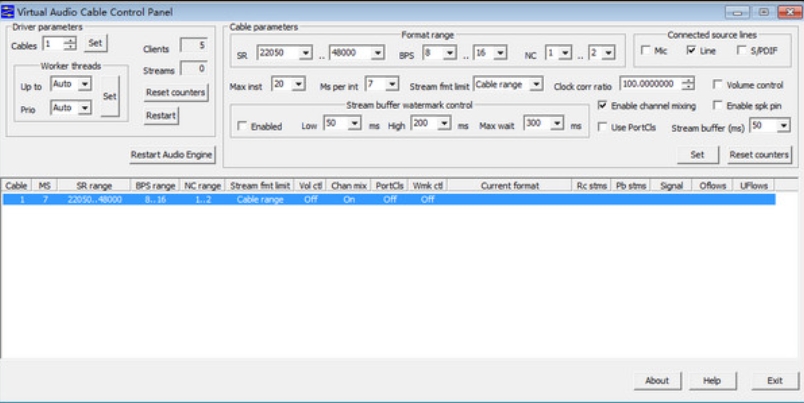Click Reset counters in Driver parameters
The height and width of the screenshot is (403, 804).
(175, 93)
